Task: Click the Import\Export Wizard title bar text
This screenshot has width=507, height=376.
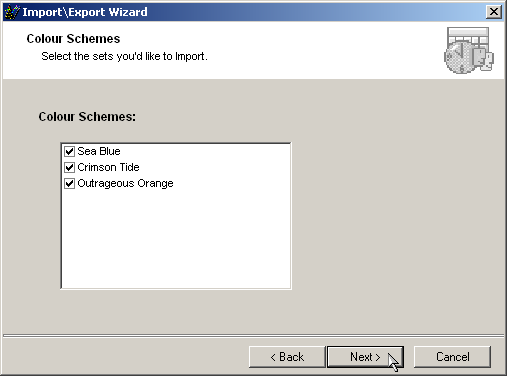Action: point(85,12)
